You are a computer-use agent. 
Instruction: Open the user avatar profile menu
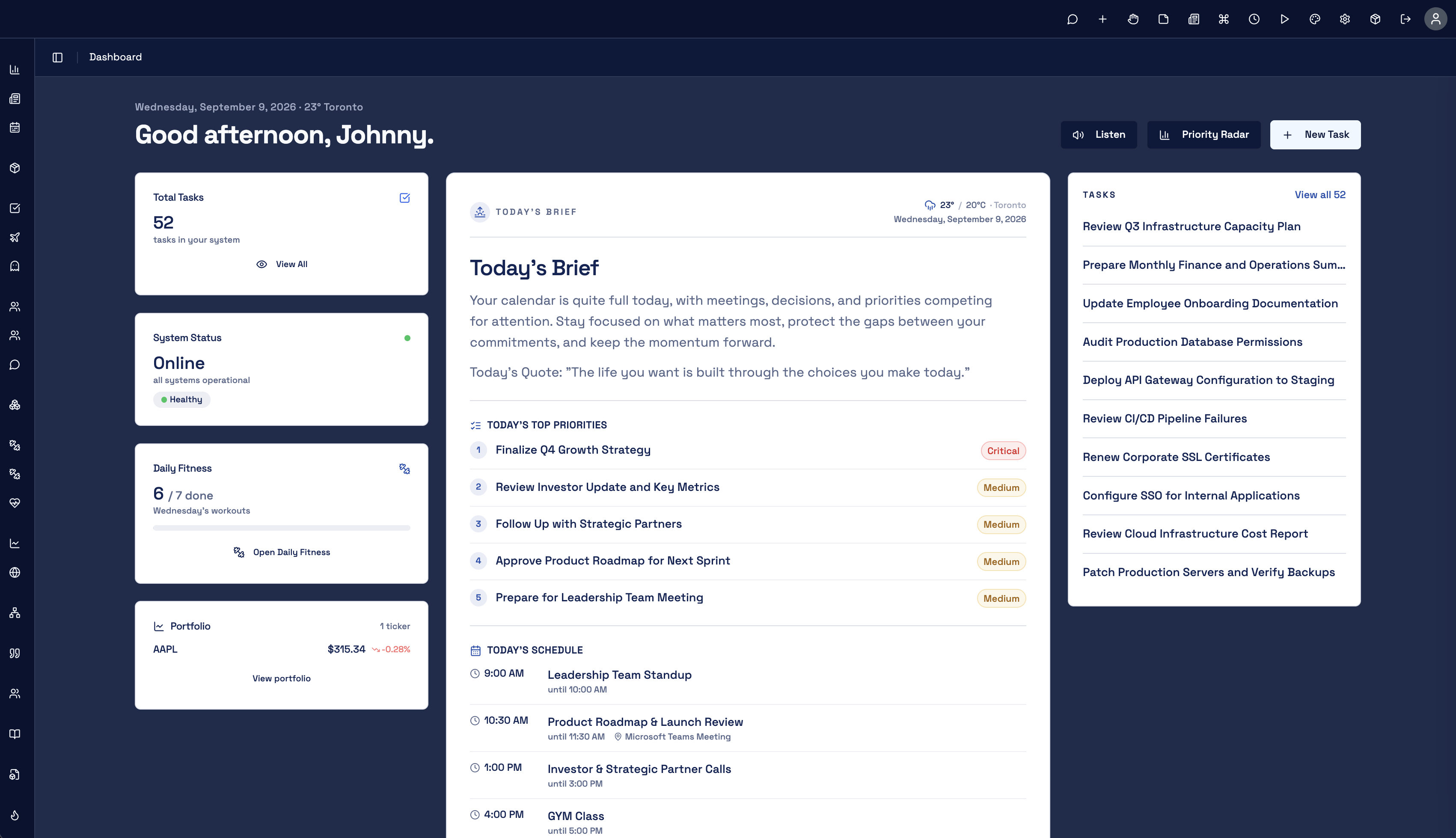[x=1436, y=19]
